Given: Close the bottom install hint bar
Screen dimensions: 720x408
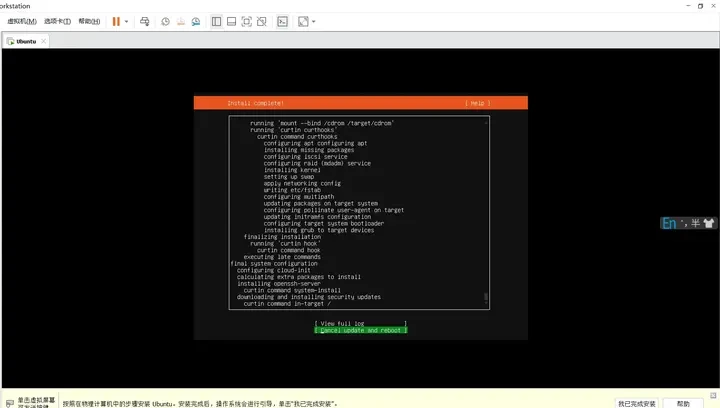Looking at the screenshot, I should (x=713, y=395).
